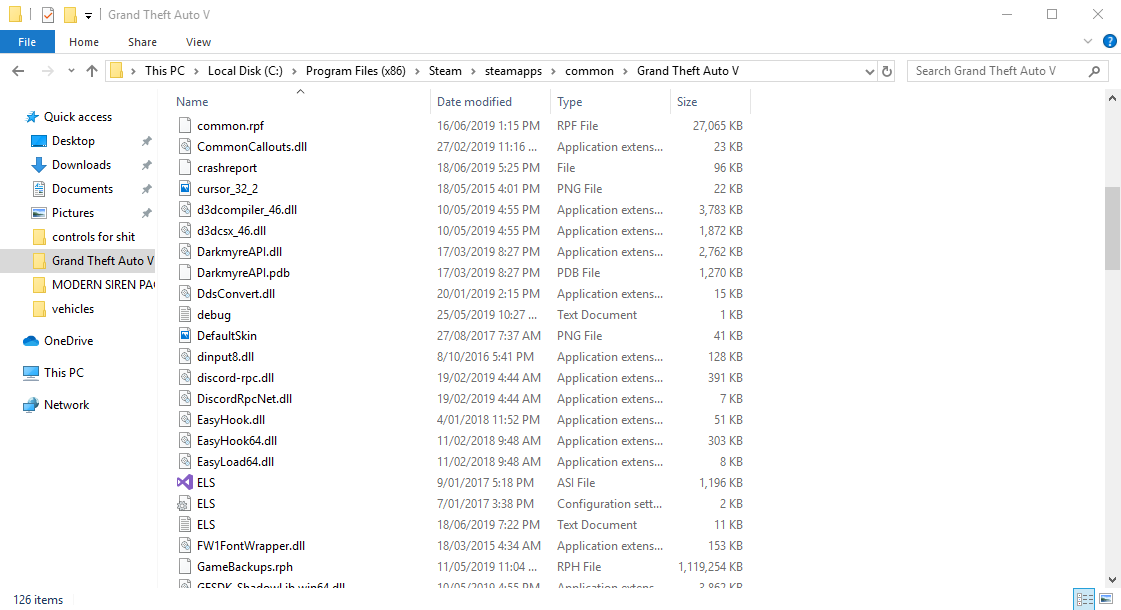Click the scrollbar up arrow
This screenshot has height=610, width=1121.
point(1112,99)
